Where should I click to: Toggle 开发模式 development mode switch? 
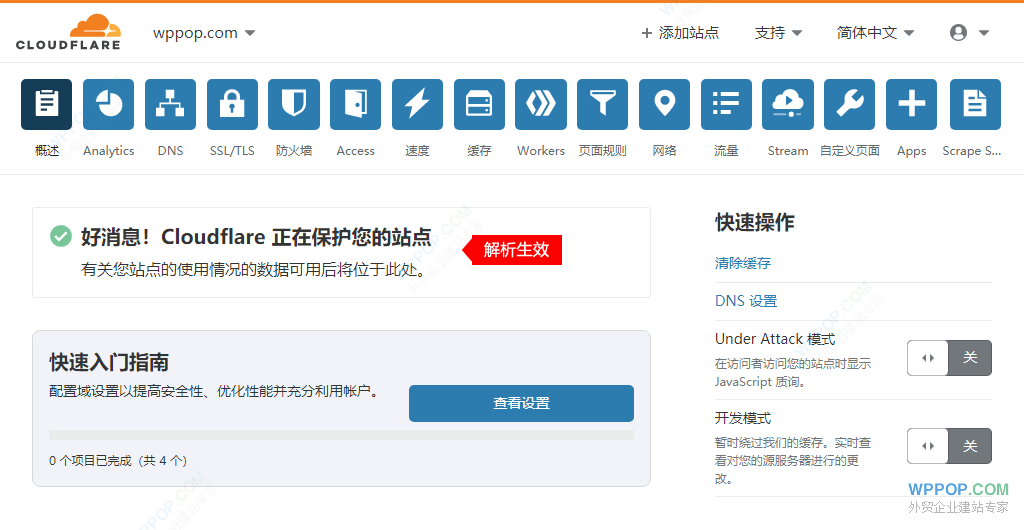[949, 446]
